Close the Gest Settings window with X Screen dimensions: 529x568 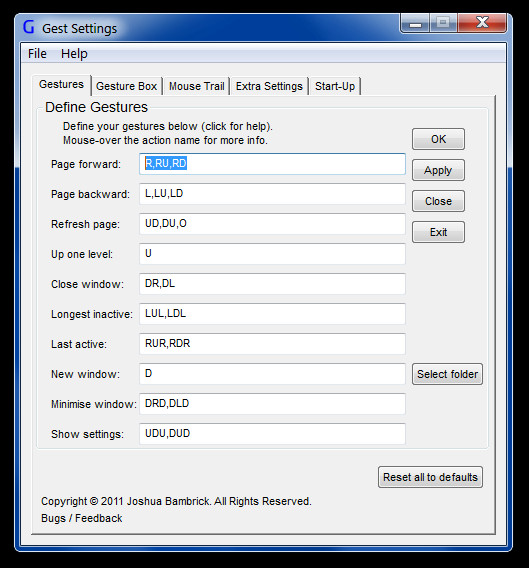coord(482,23)
